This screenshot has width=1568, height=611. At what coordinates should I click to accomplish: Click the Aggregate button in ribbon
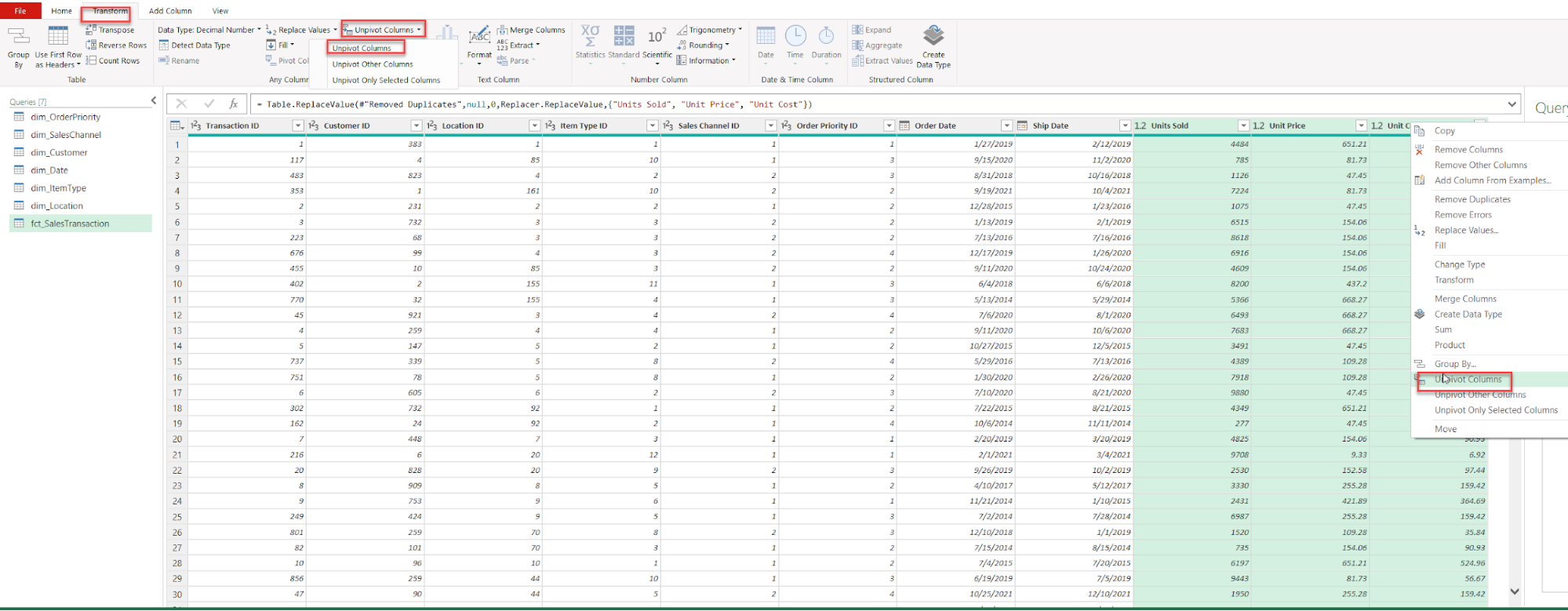click(x=877, y=45)
